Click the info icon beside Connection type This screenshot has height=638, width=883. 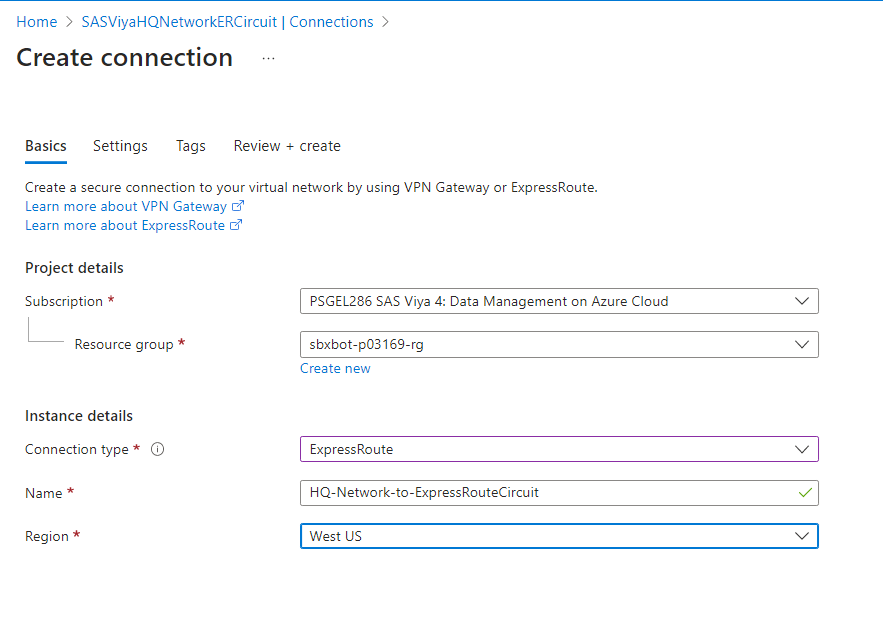157,450
